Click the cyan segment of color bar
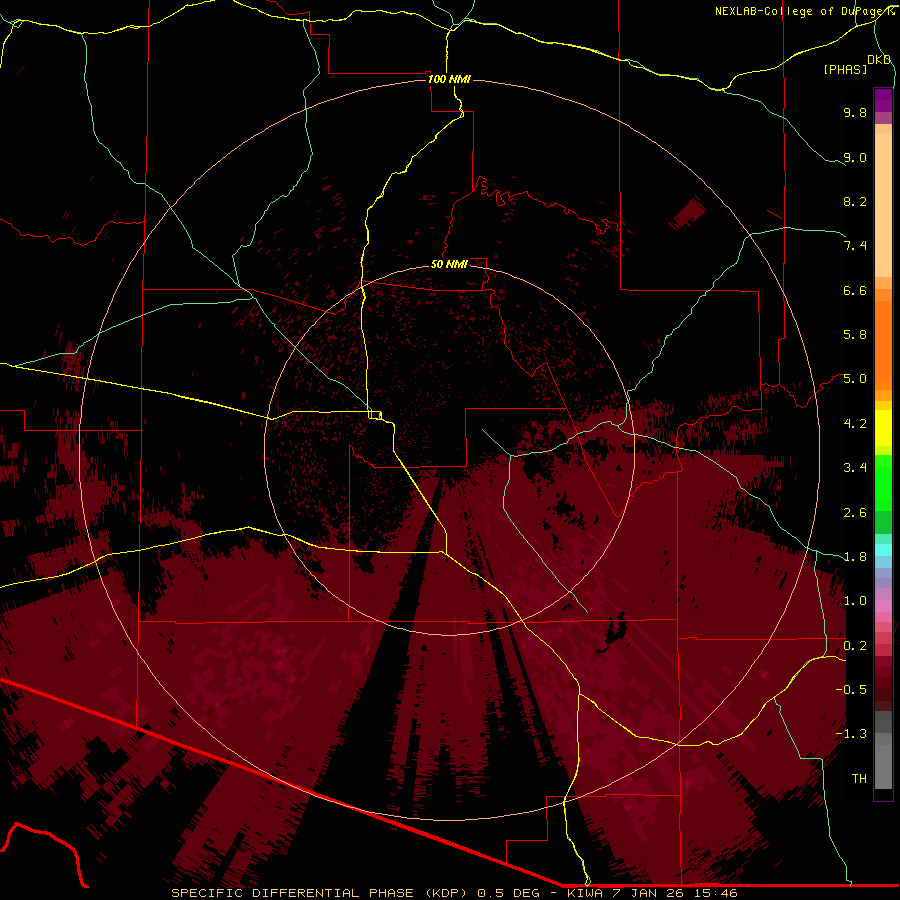 (883, 550)
